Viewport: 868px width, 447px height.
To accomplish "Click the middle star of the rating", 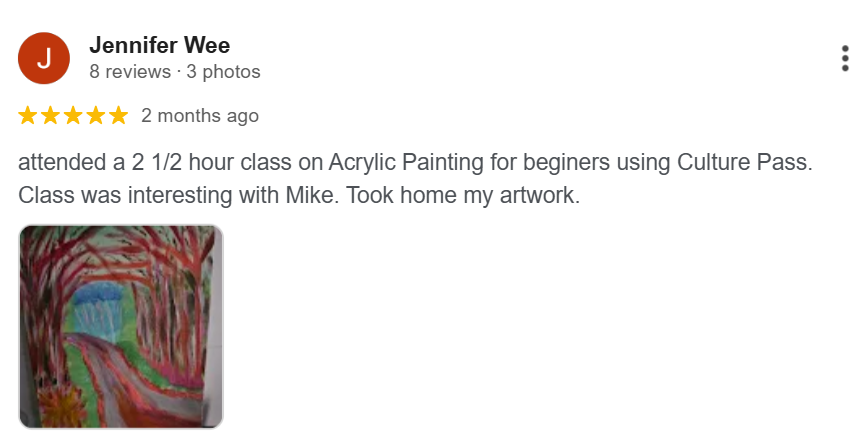I will [74, 116].
